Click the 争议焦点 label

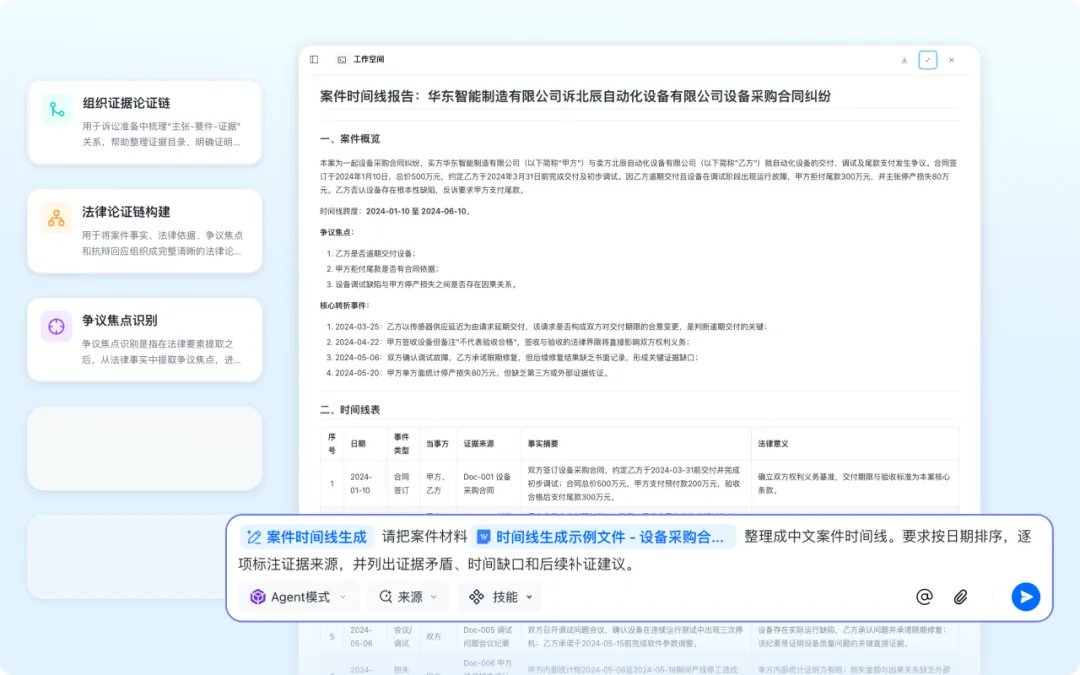point(338,233)
